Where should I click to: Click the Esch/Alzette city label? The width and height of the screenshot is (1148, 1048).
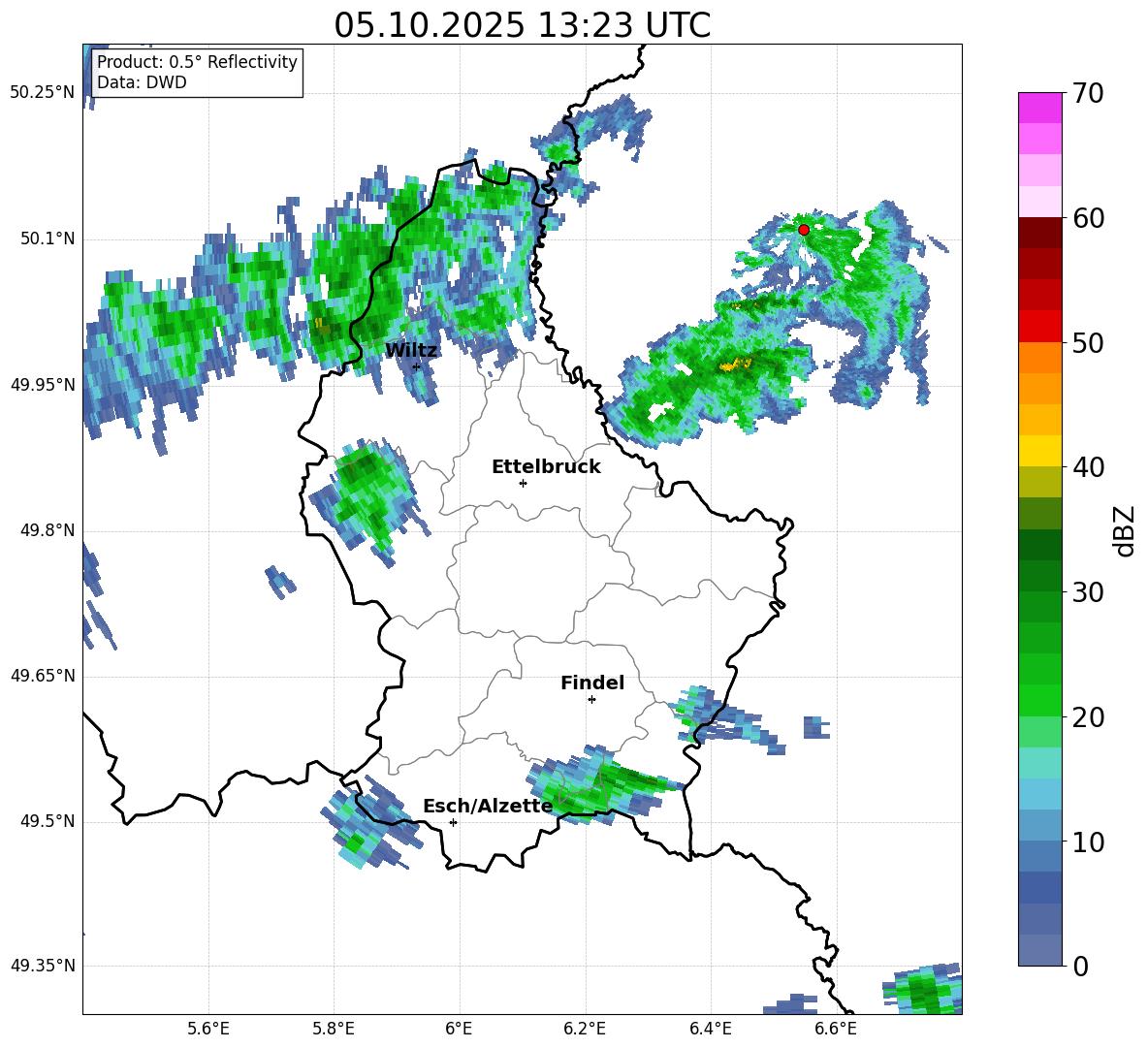pos(488,806)
